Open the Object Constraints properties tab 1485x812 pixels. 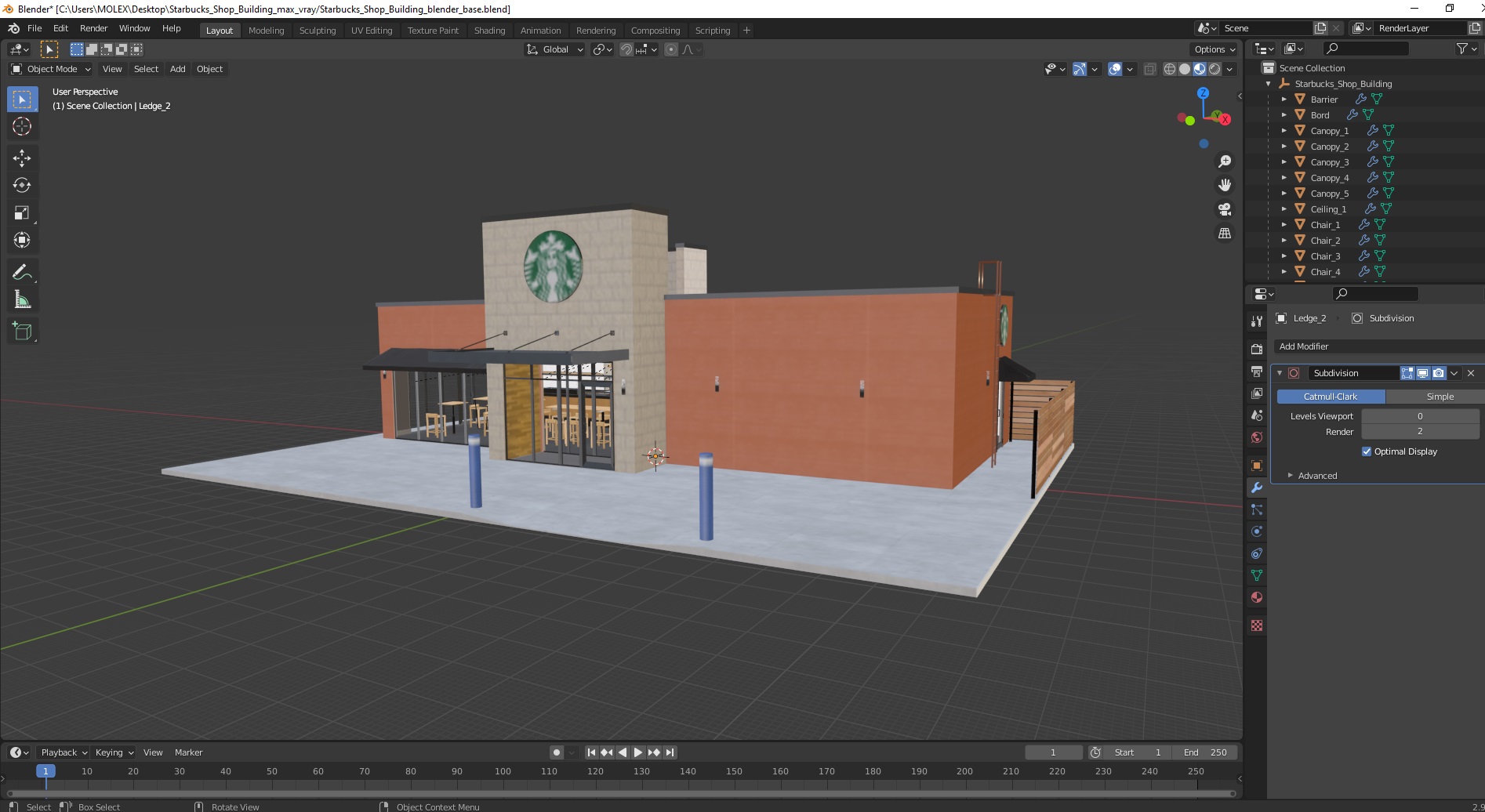click(1257, 553)
